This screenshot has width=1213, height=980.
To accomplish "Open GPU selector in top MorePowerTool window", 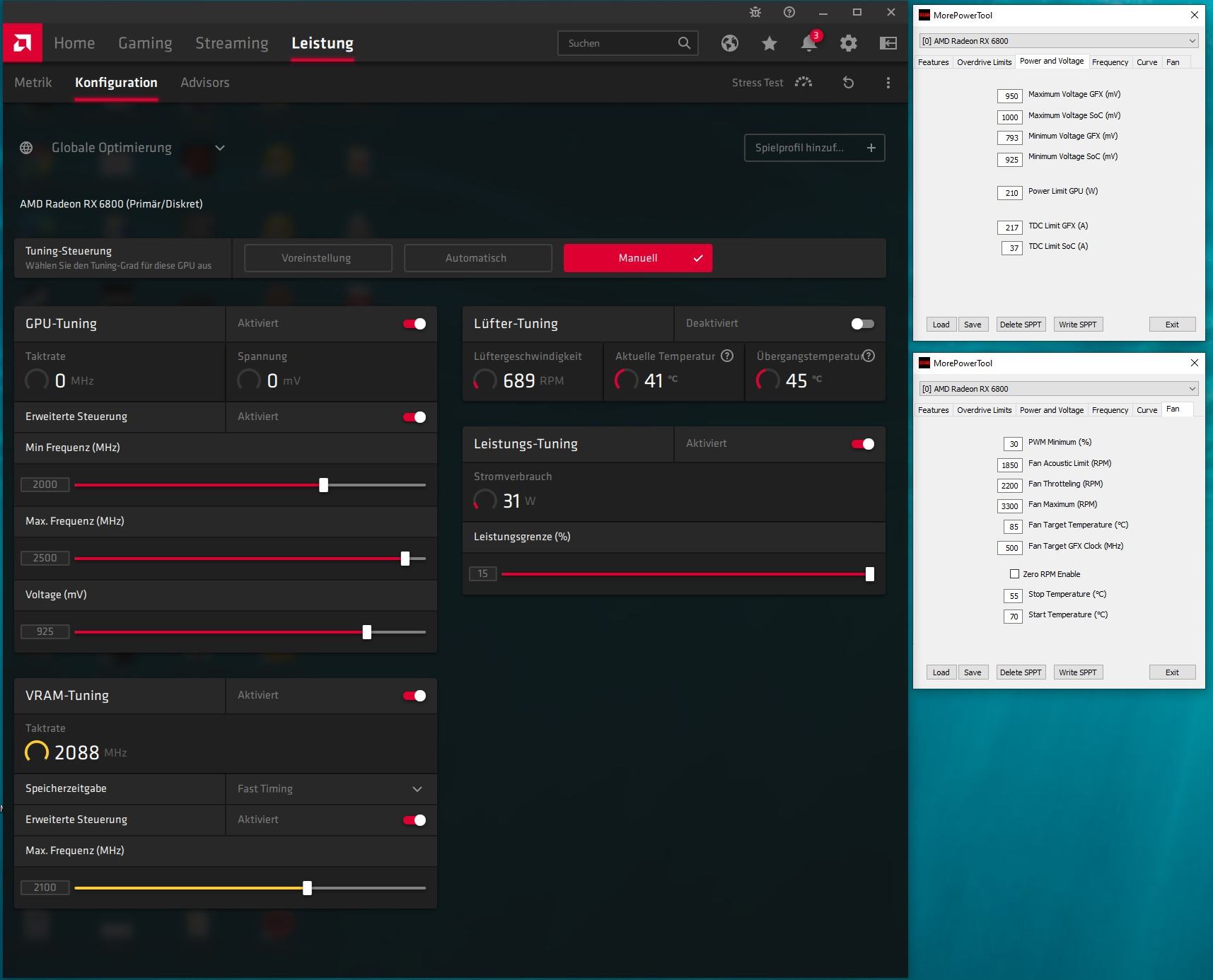I will 1059,41.
